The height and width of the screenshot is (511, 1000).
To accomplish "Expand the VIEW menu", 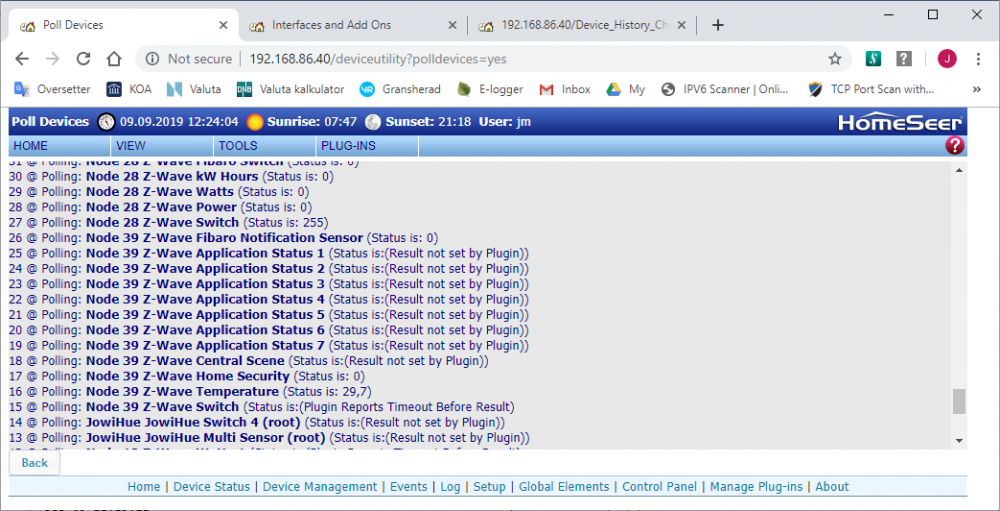I will (x=131, y=146).
